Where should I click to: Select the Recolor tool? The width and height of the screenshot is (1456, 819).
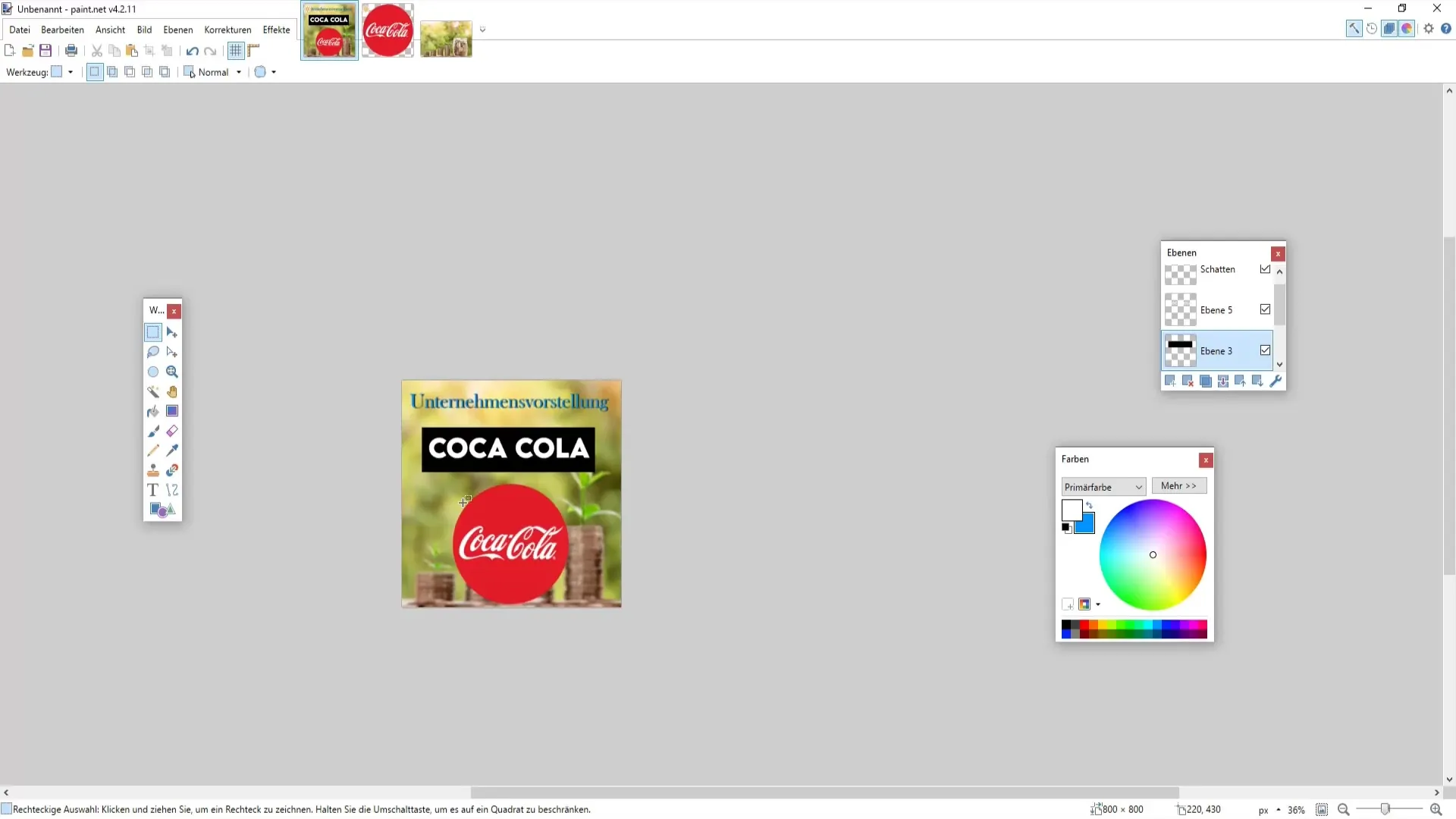pyautogui.click(x=172, y=470)
